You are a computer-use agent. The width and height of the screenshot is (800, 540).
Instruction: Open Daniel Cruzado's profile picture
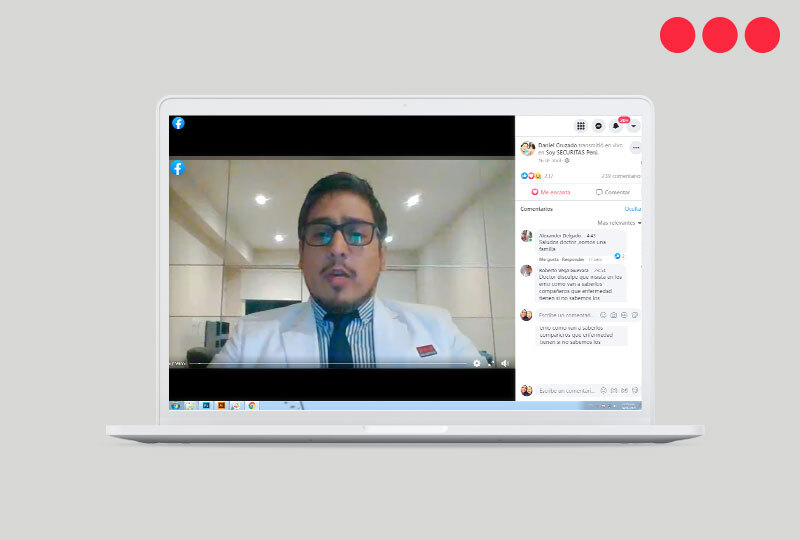[528, 149]
